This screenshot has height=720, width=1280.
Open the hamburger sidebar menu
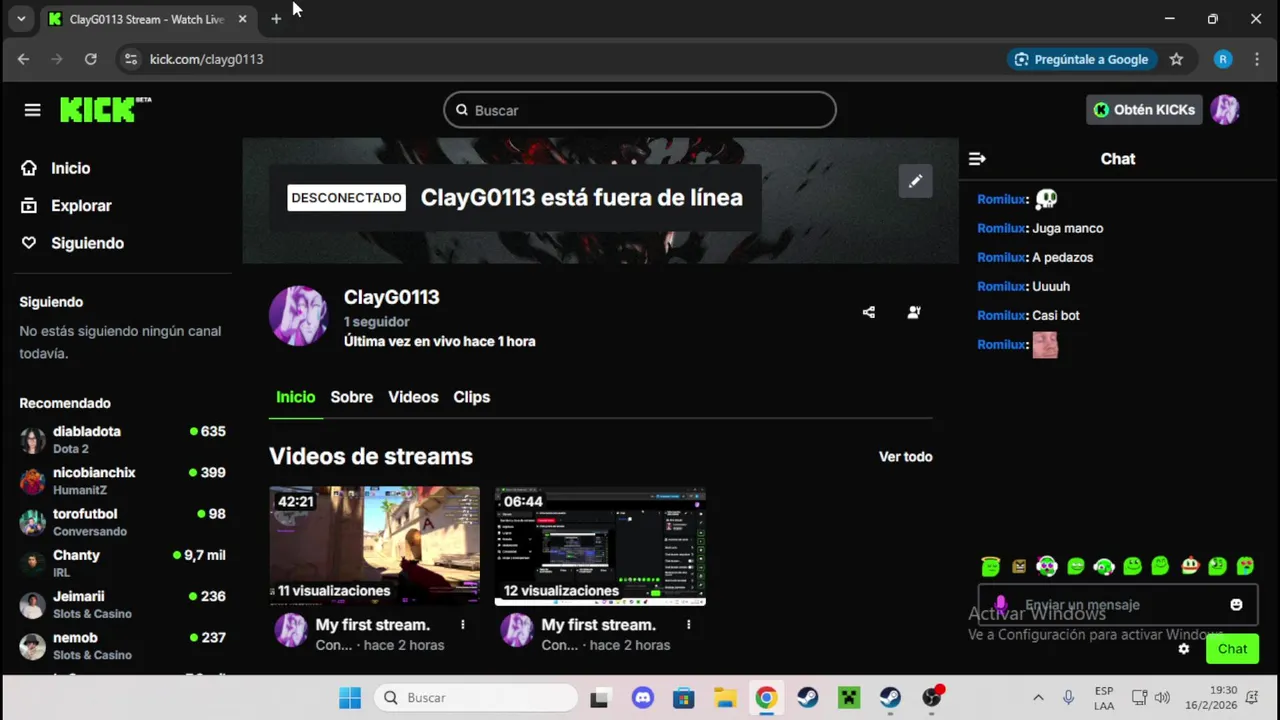point(33,110)
